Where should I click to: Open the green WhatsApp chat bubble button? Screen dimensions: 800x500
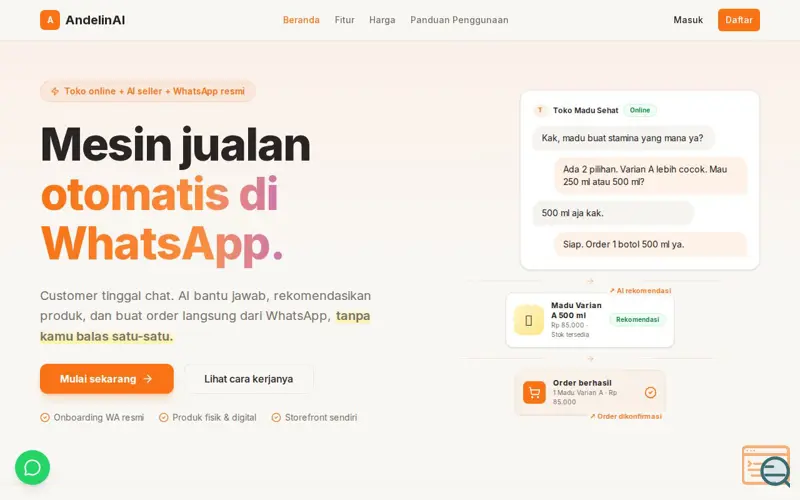tap(33, 467)
